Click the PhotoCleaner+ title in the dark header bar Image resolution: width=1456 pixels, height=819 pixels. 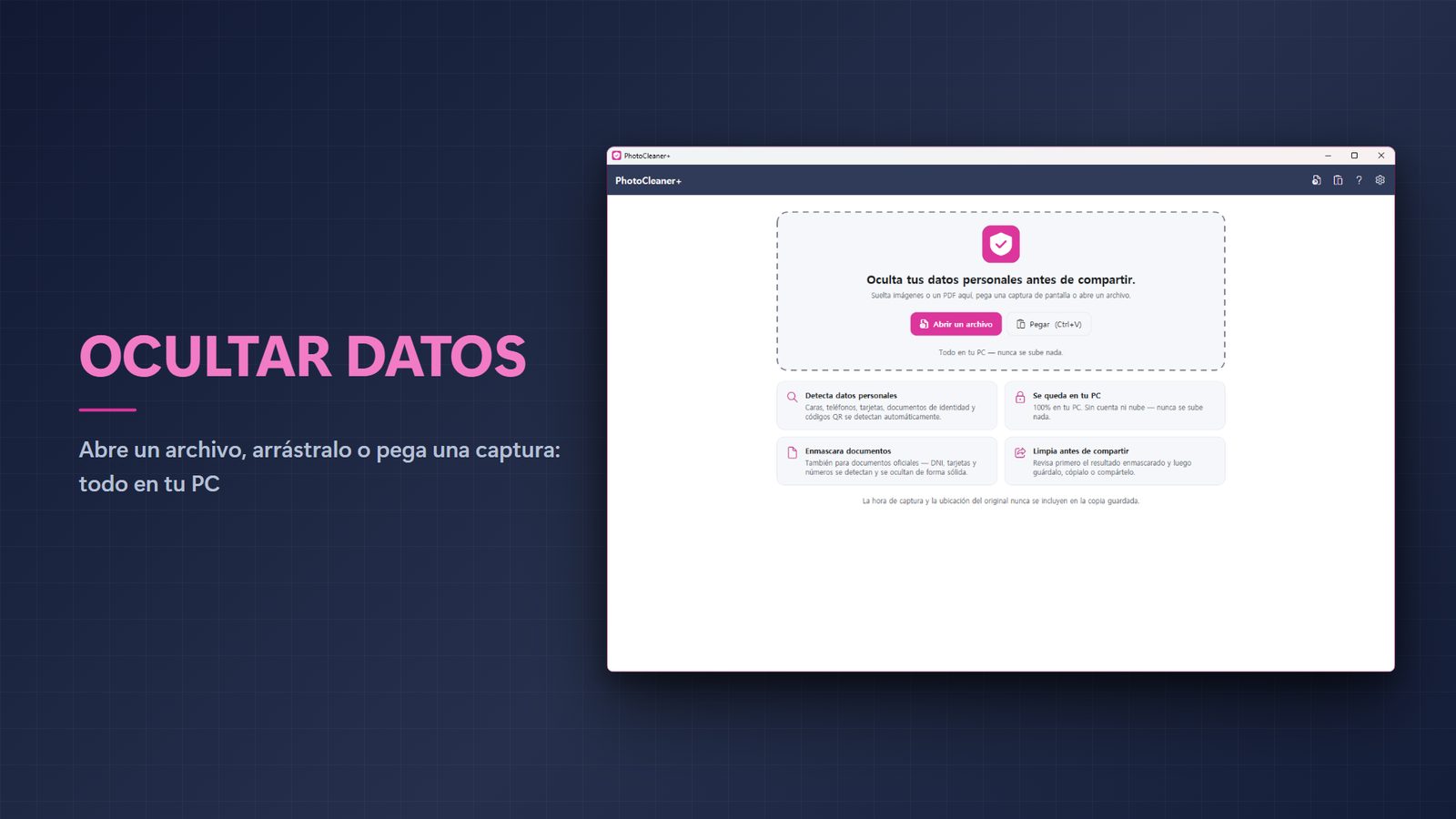click(648, 180)
